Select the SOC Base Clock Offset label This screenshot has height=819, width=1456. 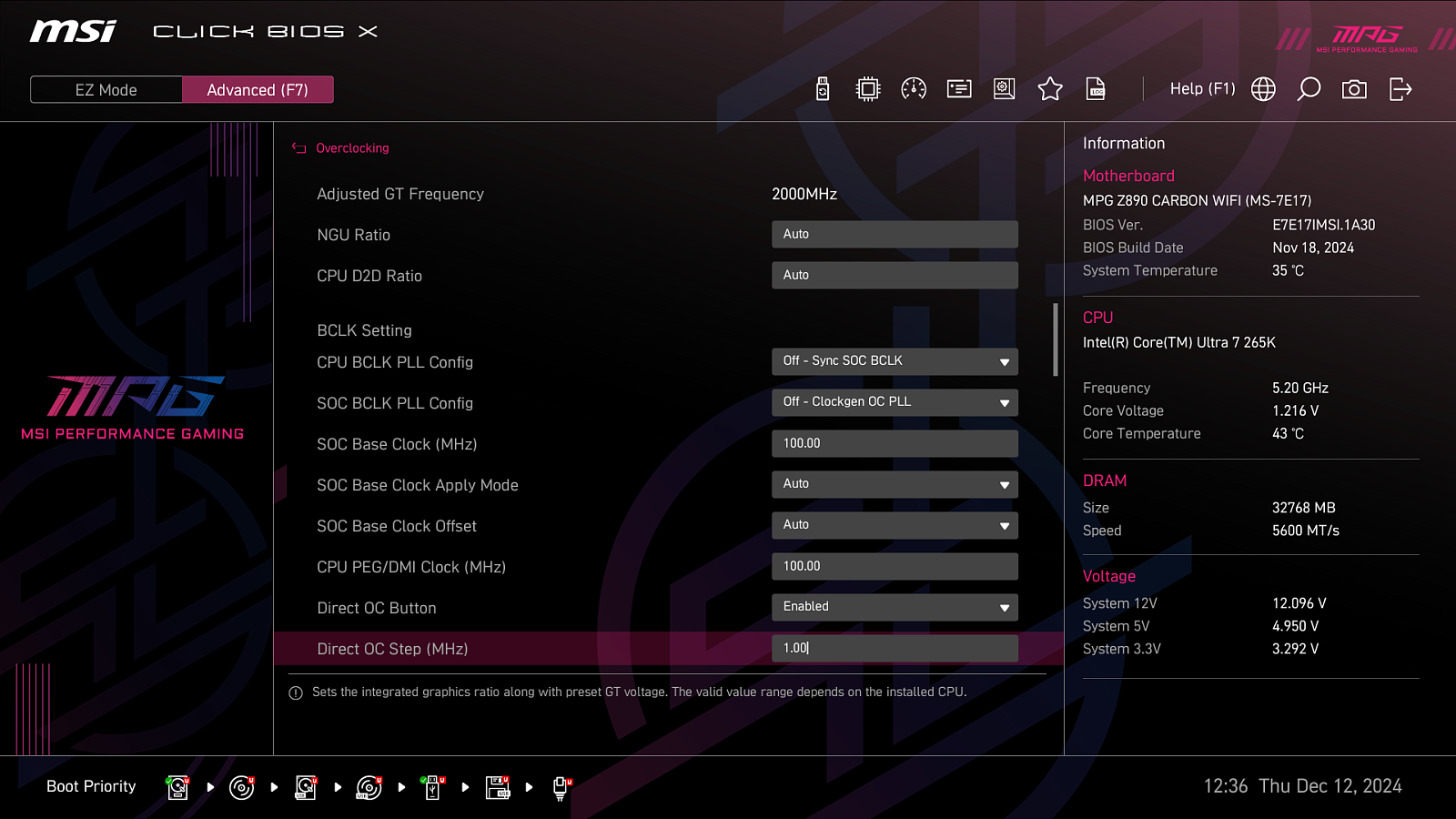[x=397, y=526]
